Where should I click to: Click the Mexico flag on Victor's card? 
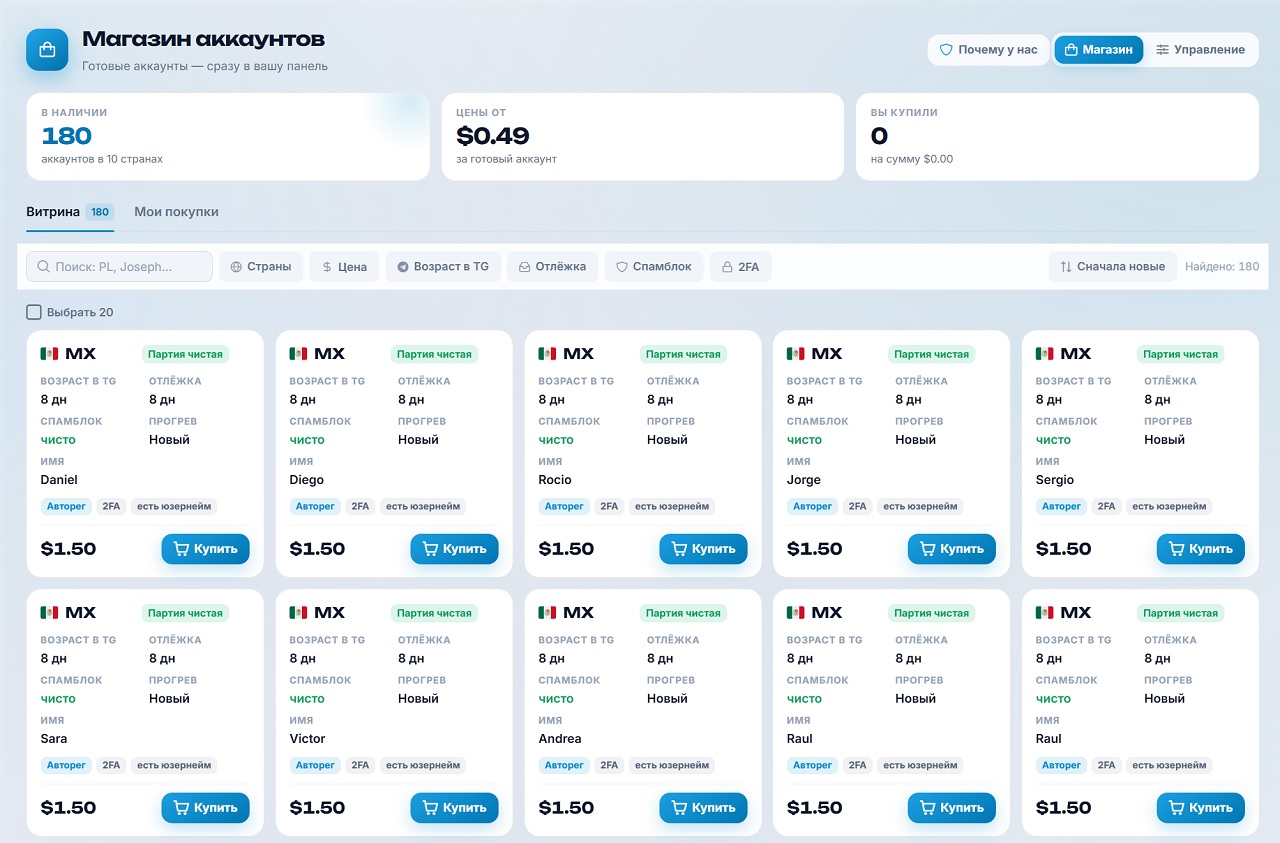(x=298, y=613)
